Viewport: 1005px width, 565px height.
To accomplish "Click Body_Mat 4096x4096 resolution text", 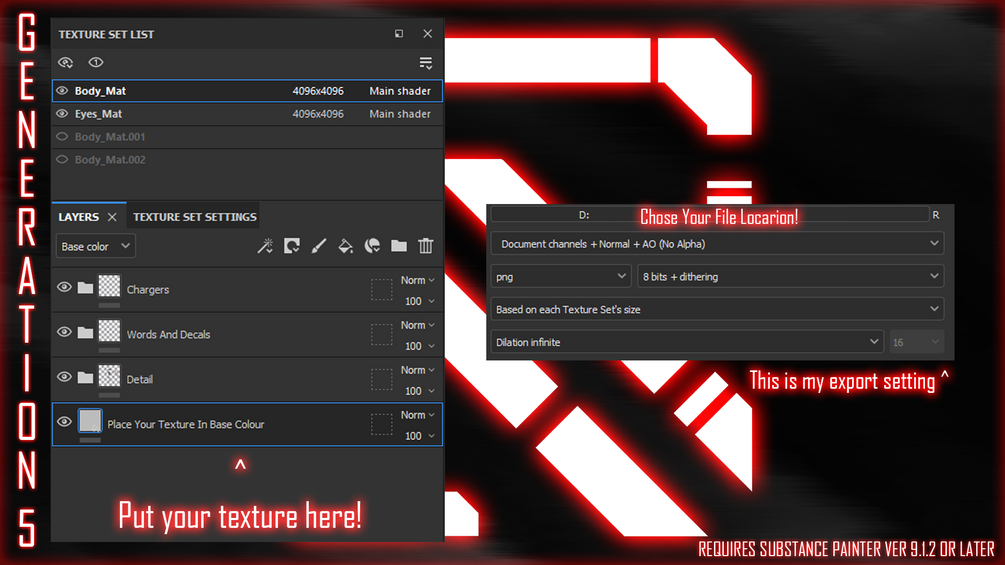I will pyautogui.click(x=318, y=91).
